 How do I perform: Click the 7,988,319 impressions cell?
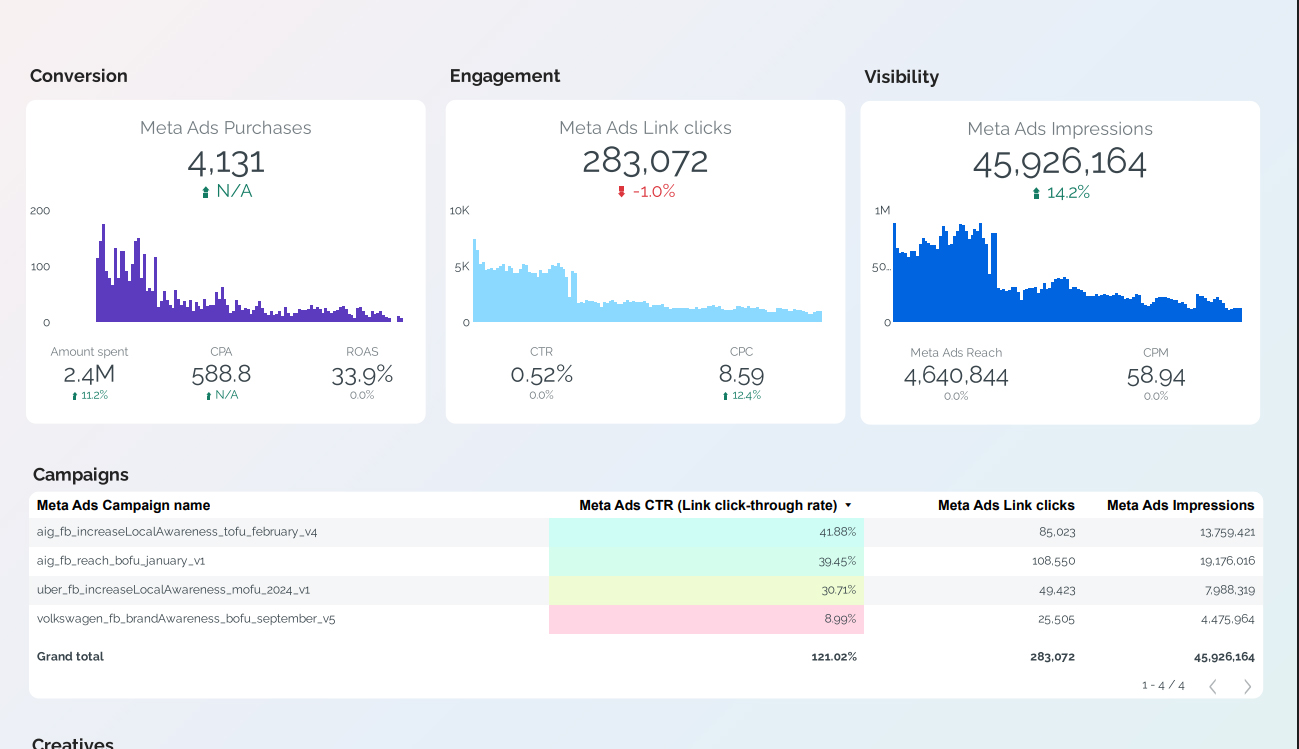click(x=1231, y=590)
